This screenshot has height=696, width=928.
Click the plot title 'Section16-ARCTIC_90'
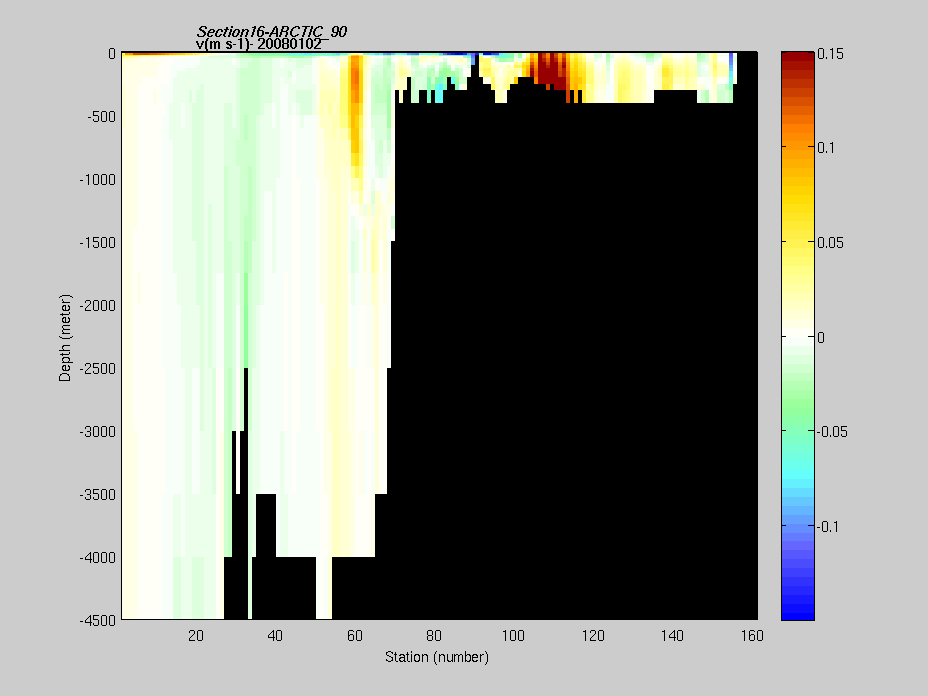[x=272, y=31]
